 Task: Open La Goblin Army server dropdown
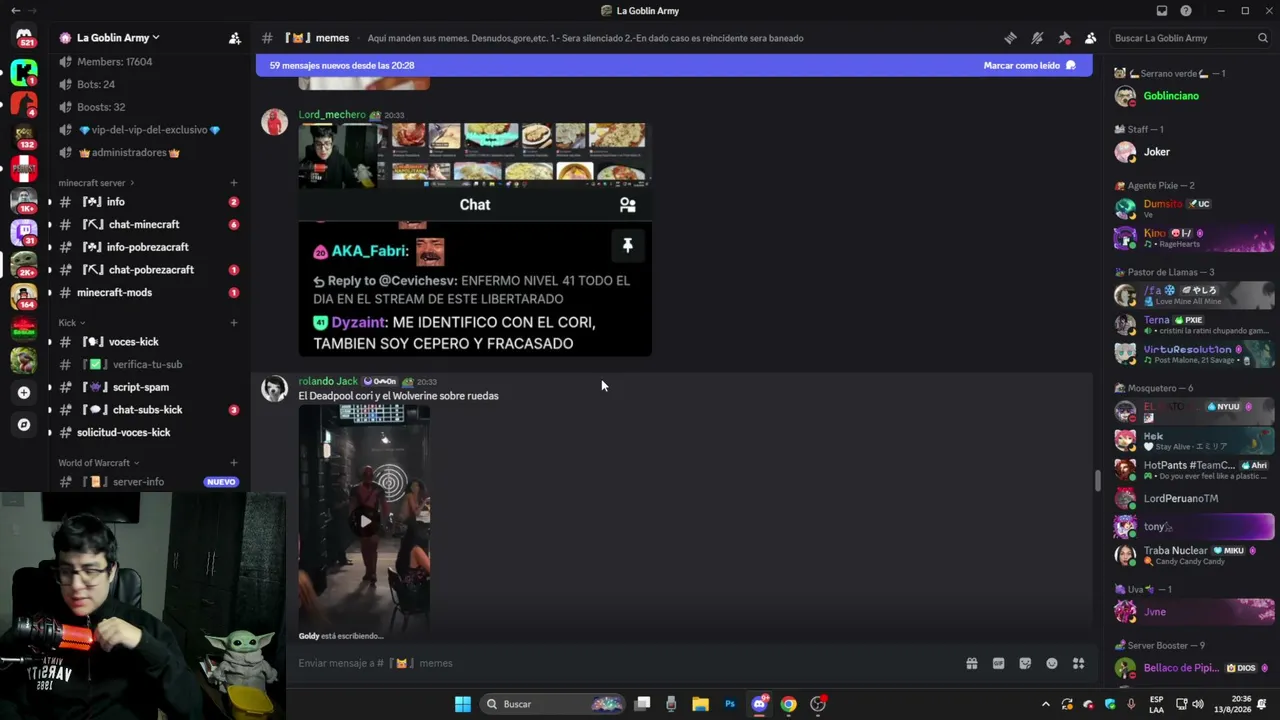tap(118, 38)
